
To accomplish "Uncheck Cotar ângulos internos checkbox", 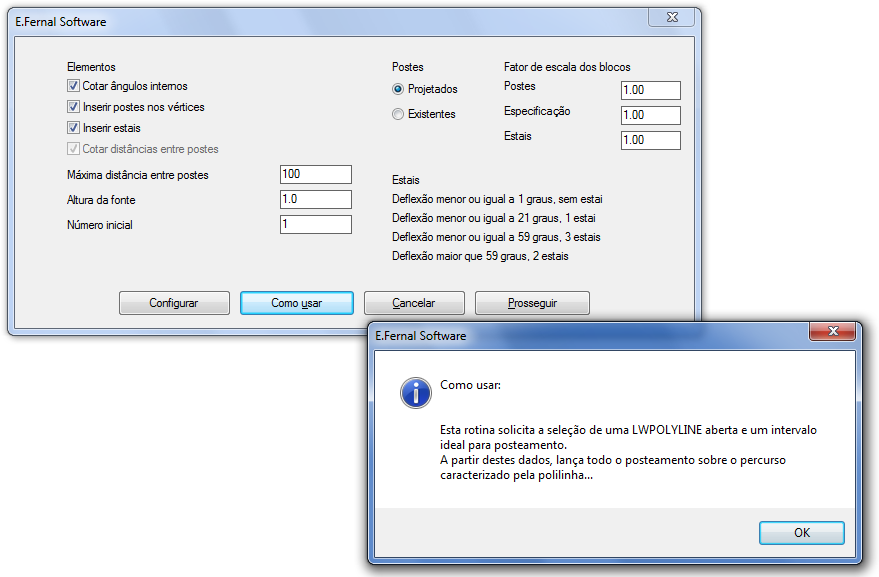I will (x=73, y=86).
